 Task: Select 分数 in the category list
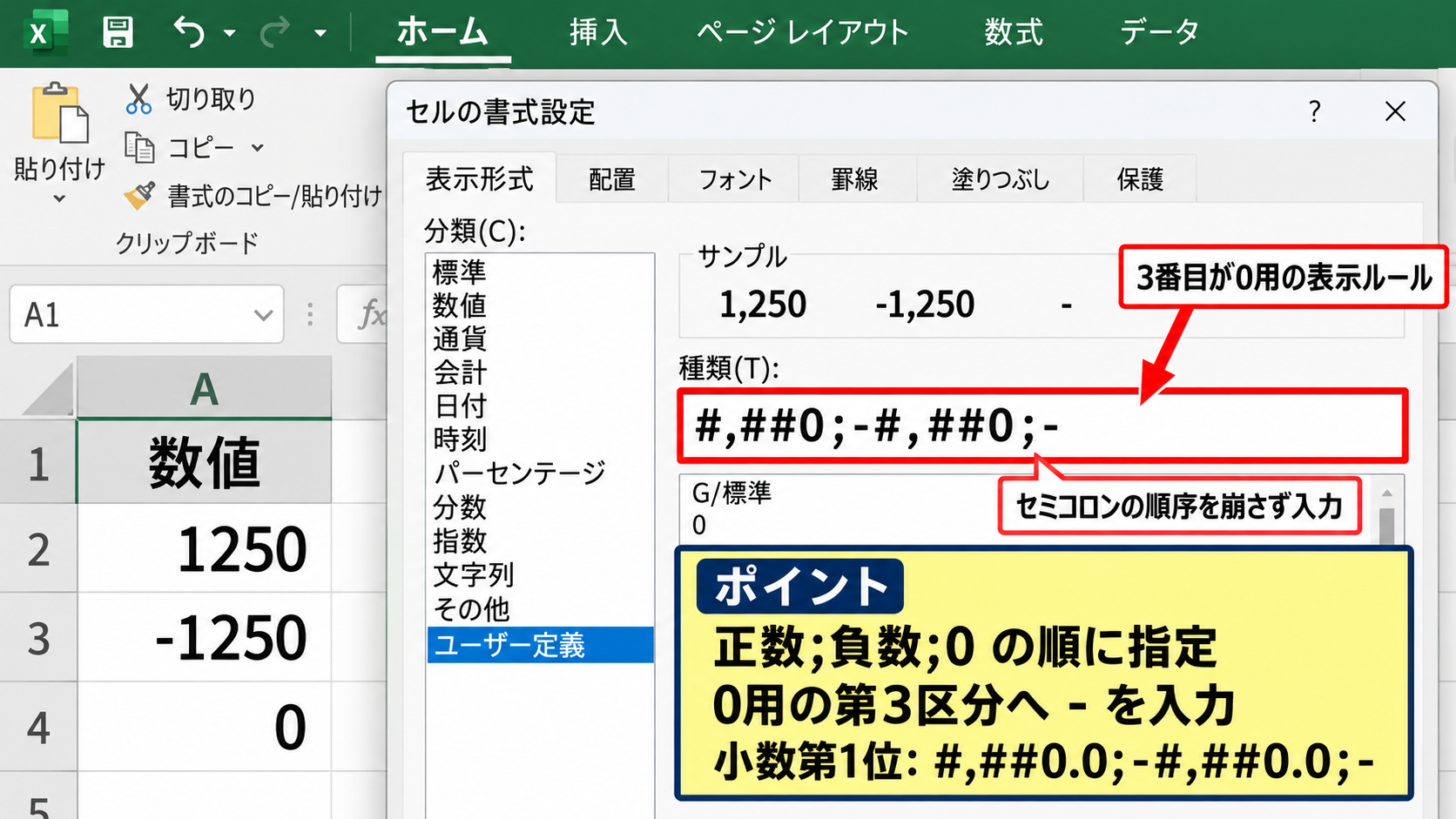[x=540, y=507]
